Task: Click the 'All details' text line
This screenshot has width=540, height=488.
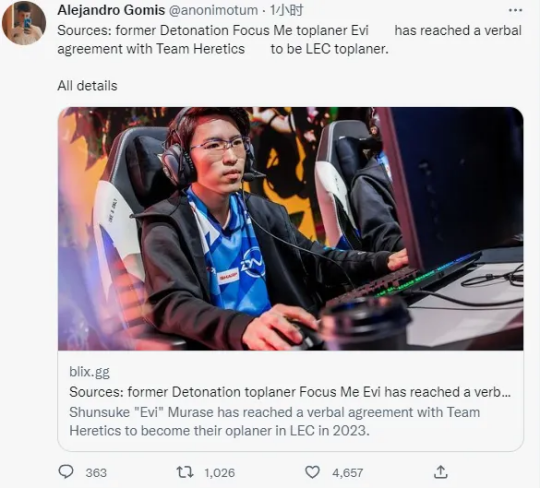Action: tap(87, 86)
